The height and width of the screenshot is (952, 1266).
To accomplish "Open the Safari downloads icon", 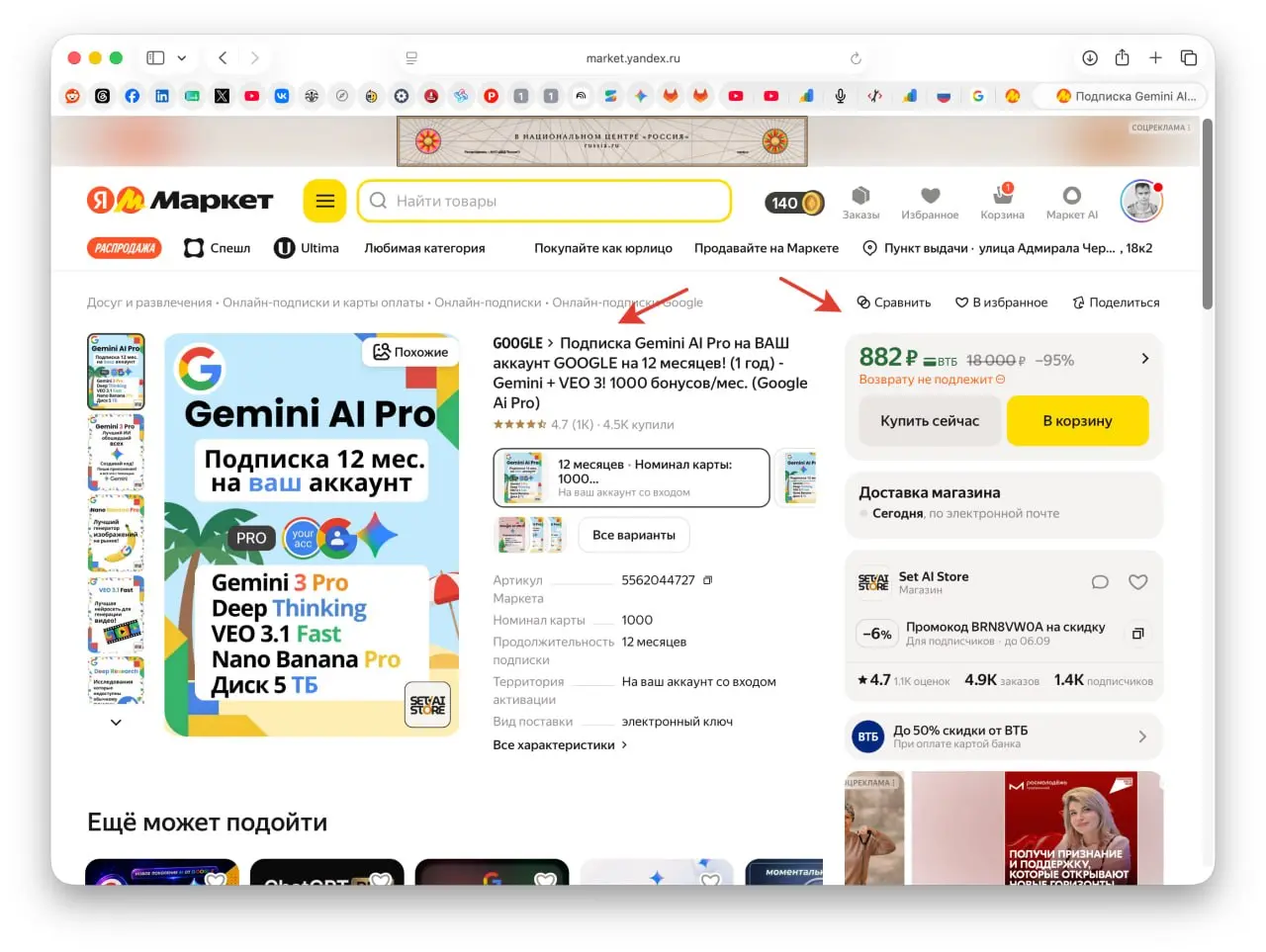I will pyautogui.click(x=1090, y=58).
